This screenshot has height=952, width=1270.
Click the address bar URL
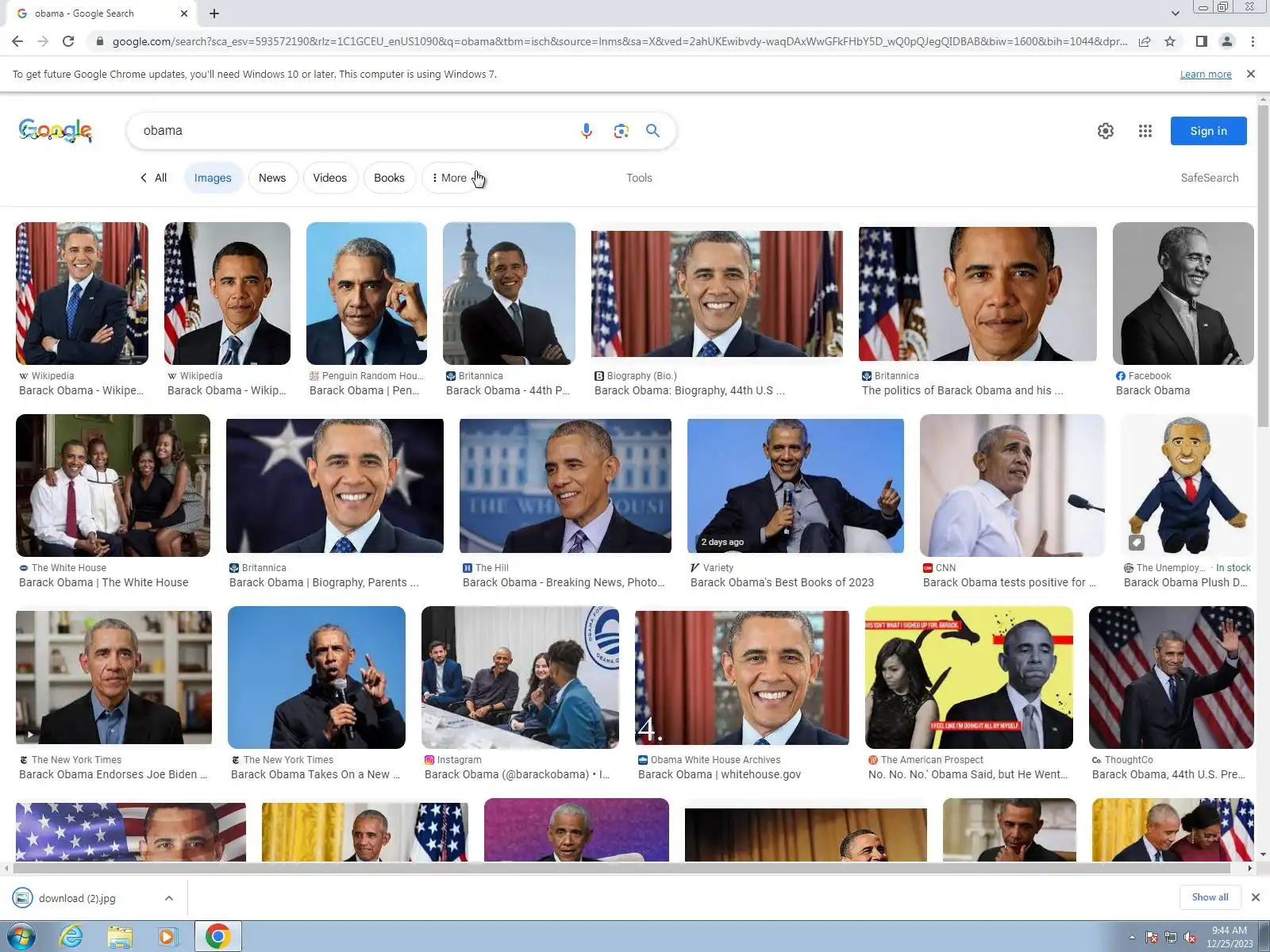coord(619,41)
